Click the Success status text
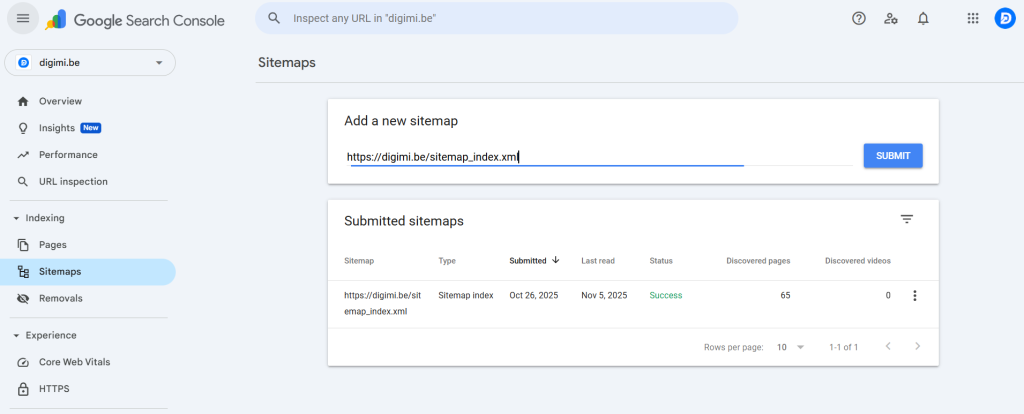The width and height of the screenshot is (1024, 414). point(665,295)
